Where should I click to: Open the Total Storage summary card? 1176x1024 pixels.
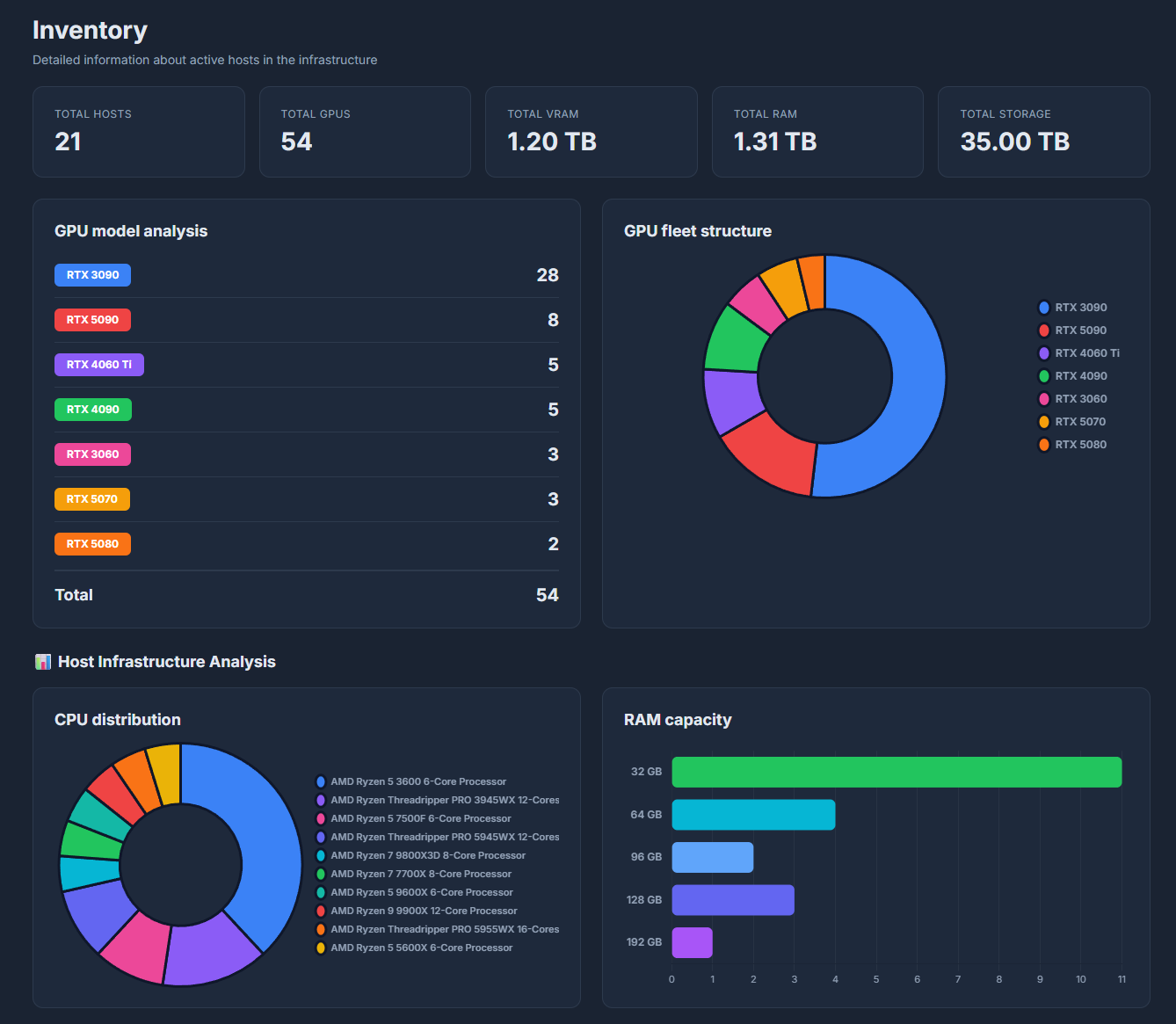pos(1043,132)
